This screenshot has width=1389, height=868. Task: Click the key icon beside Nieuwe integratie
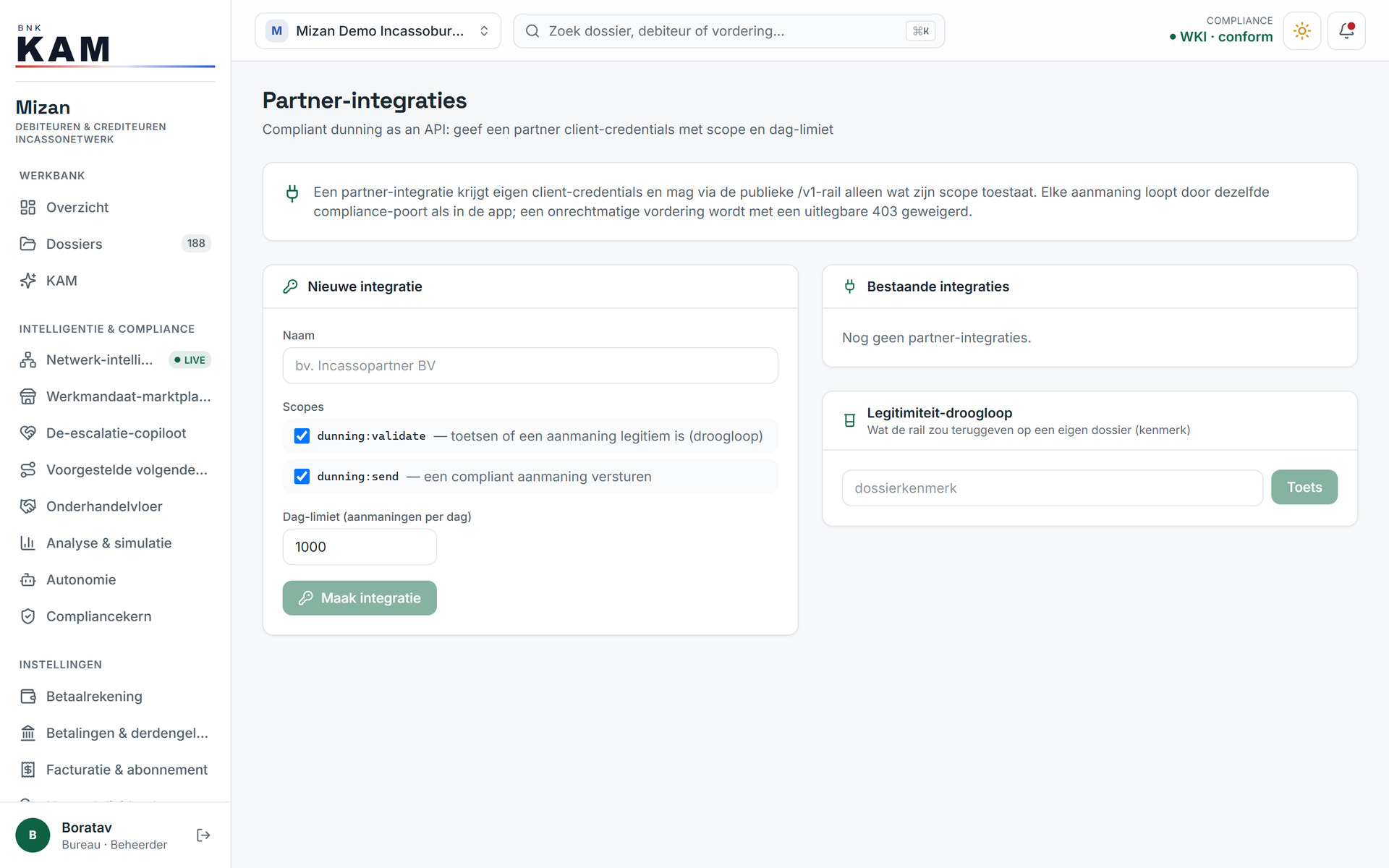tap(291, 286)
